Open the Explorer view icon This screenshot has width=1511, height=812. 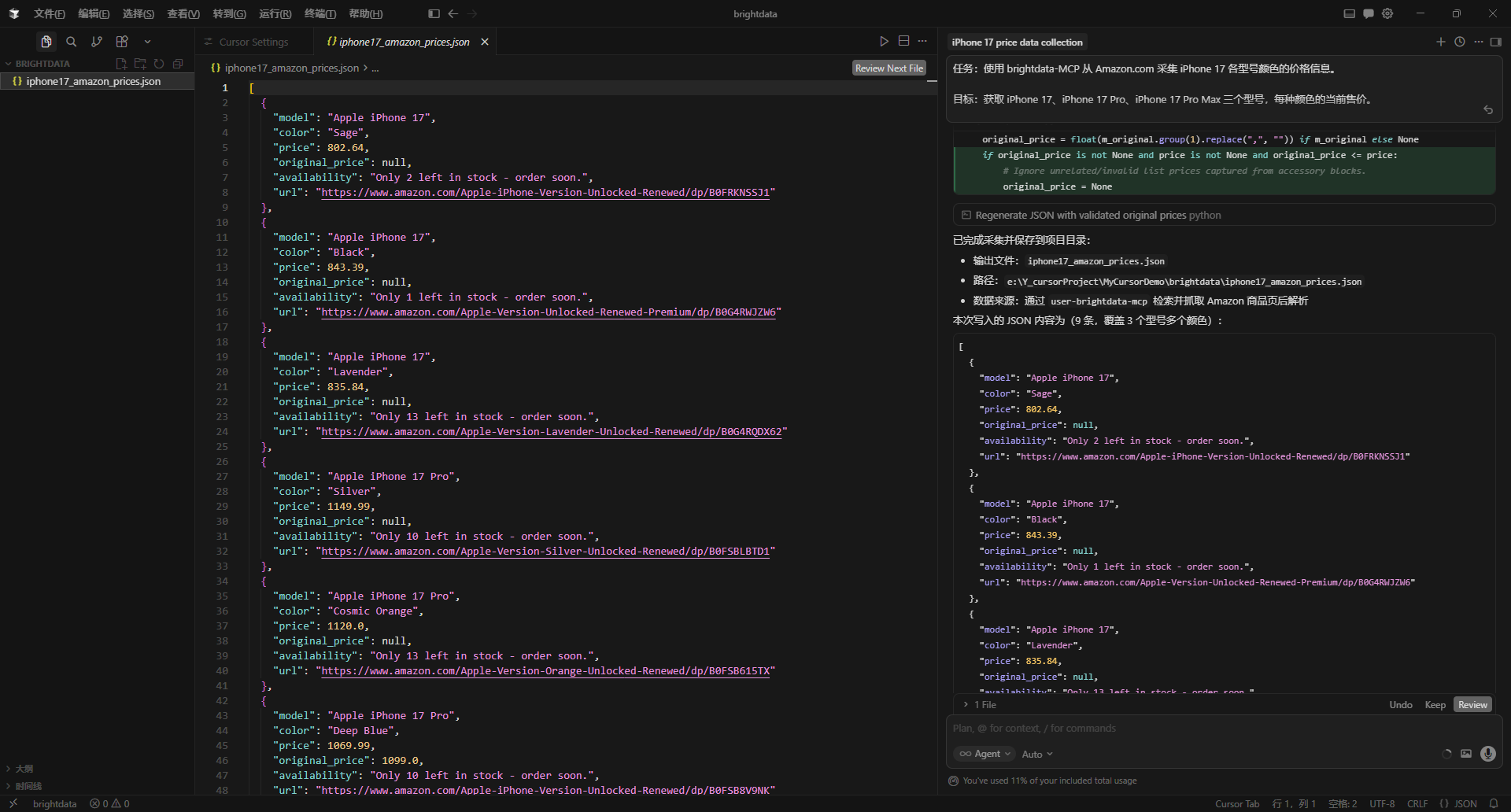[x=46, y=42]
